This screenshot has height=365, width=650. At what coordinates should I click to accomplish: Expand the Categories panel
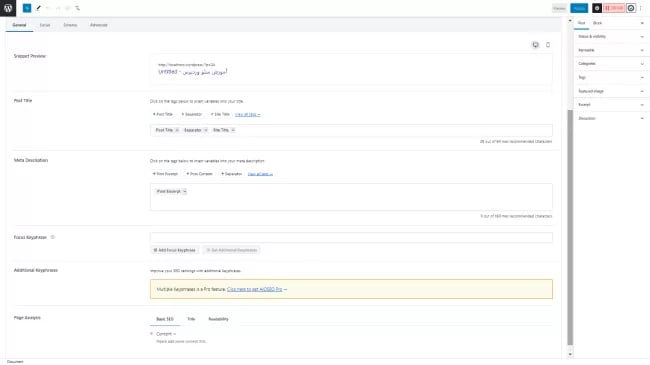click(612, 64)
